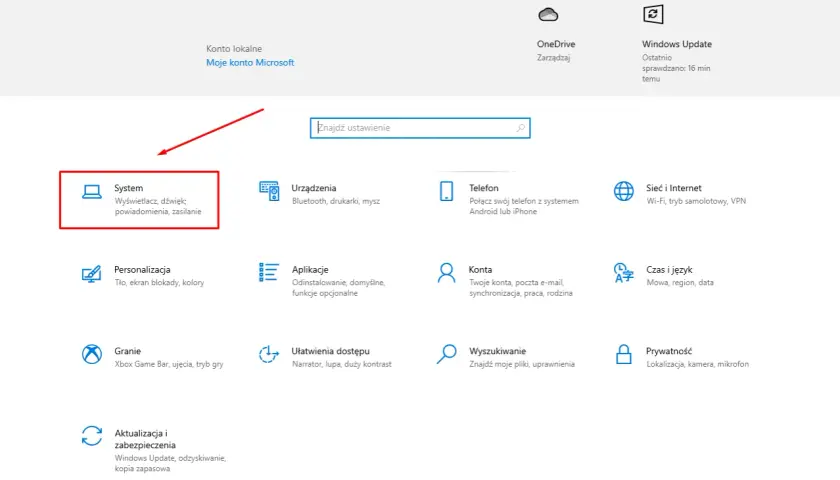
Task: Click the Windows Update refresh icon
Action: [653, 14]
